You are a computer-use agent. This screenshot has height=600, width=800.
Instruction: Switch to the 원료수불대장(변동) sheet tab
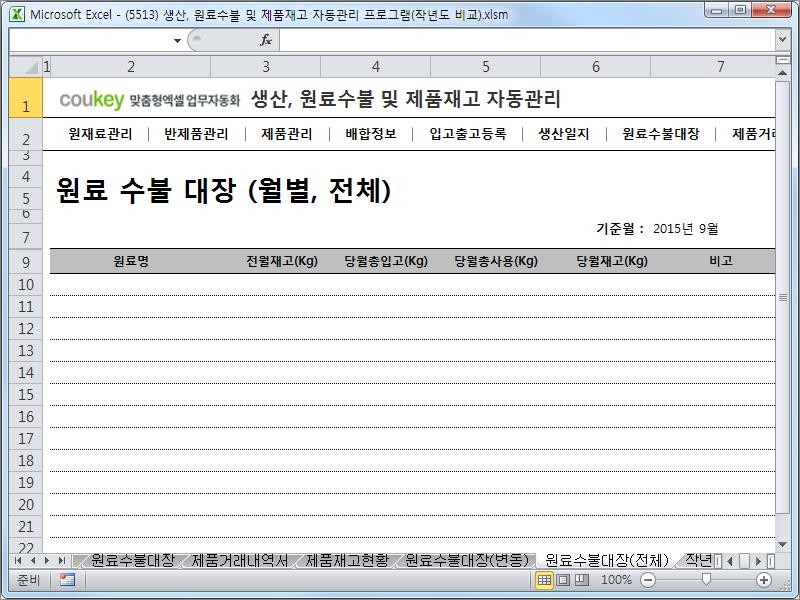[x=467, y=560]
